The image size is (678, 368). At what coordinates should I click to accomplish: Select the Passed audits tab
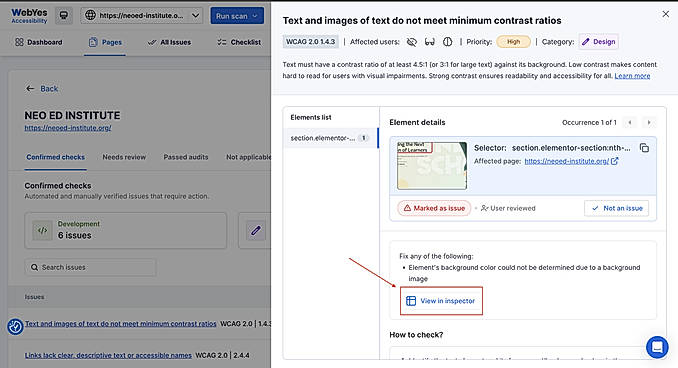coord(185,157)
